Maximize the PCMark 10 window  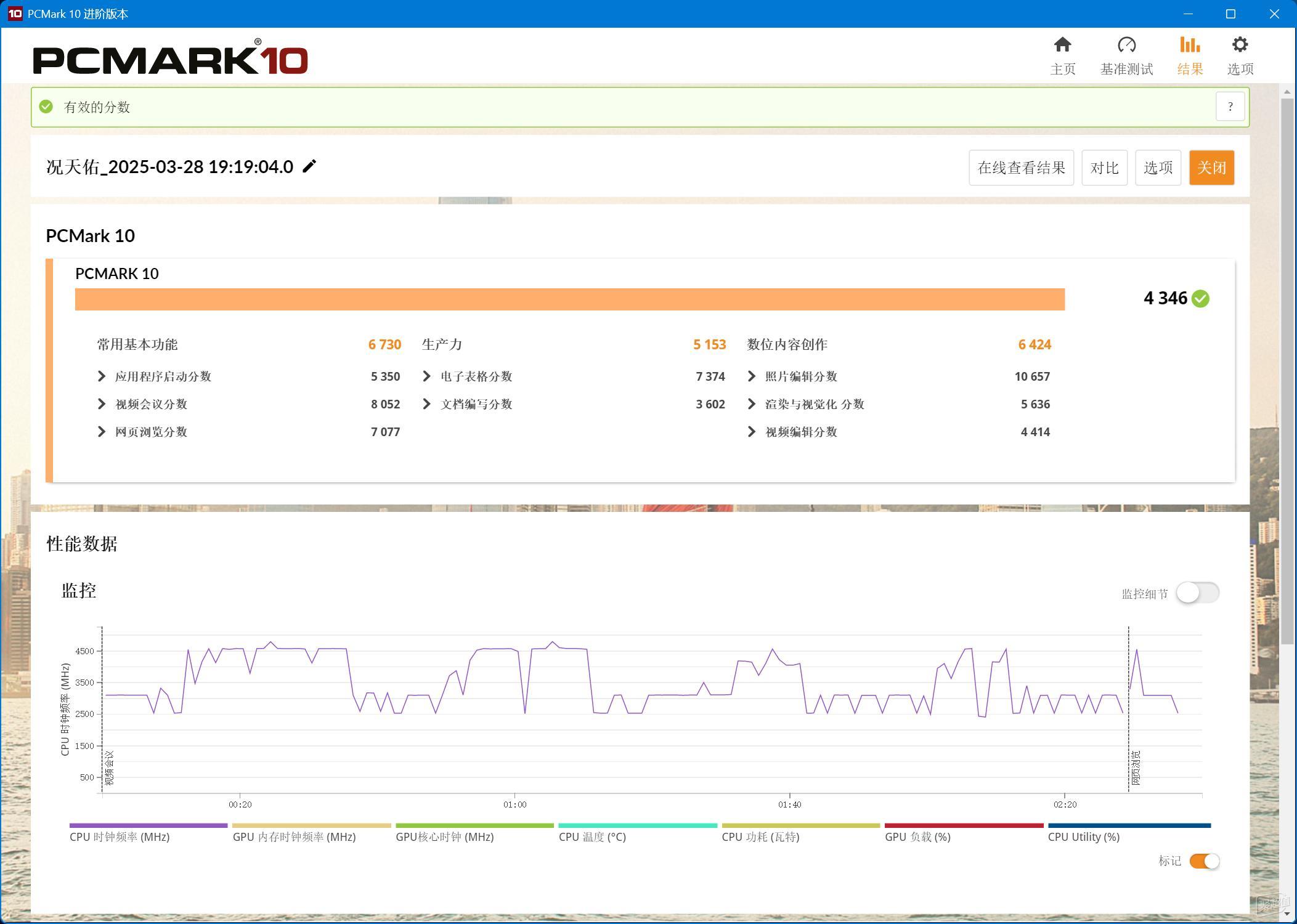[1230, 14]
